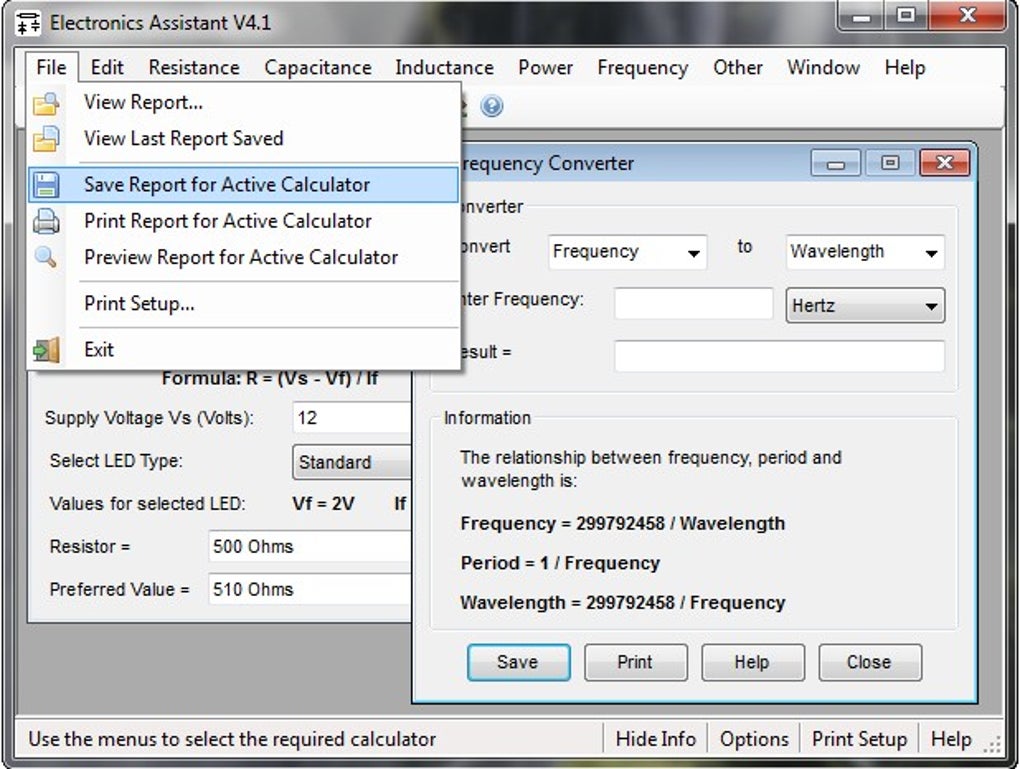Open the File menu

pyautogui.click(x=51, y=67)
